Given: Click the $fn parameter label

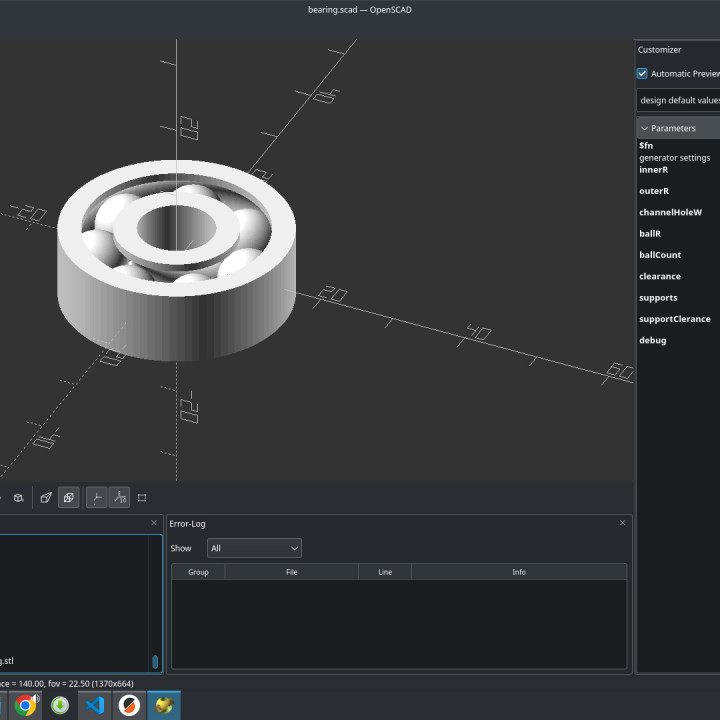Looking at the screenshot, I should pos(646,146).
